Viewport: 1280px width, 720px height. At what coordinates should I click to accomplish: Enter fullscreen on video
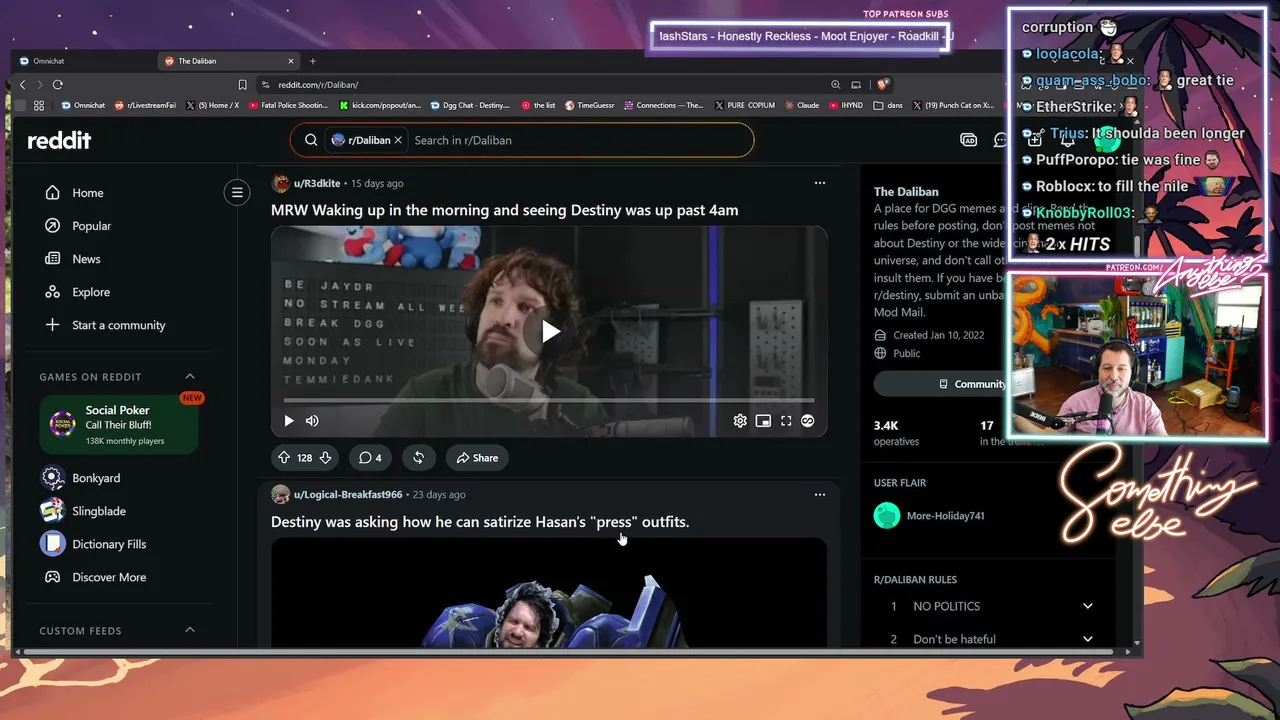(786, 421)
